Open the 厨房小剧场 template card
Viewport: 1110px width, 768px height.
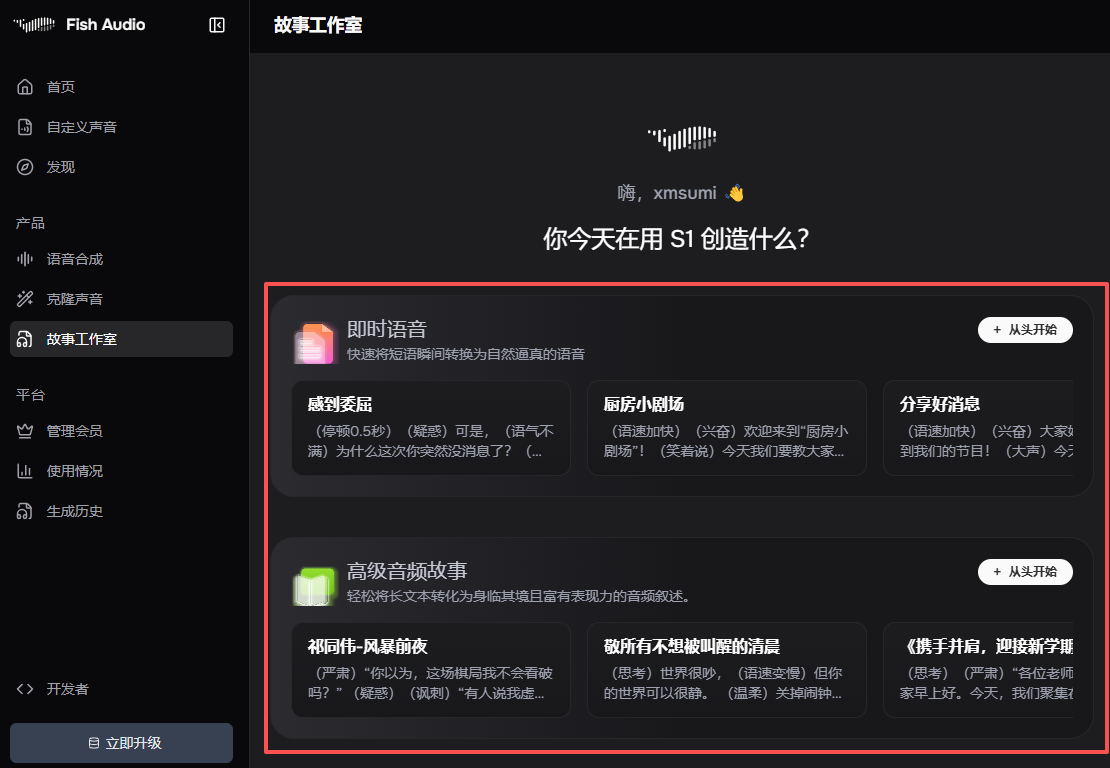click(726, 427)
